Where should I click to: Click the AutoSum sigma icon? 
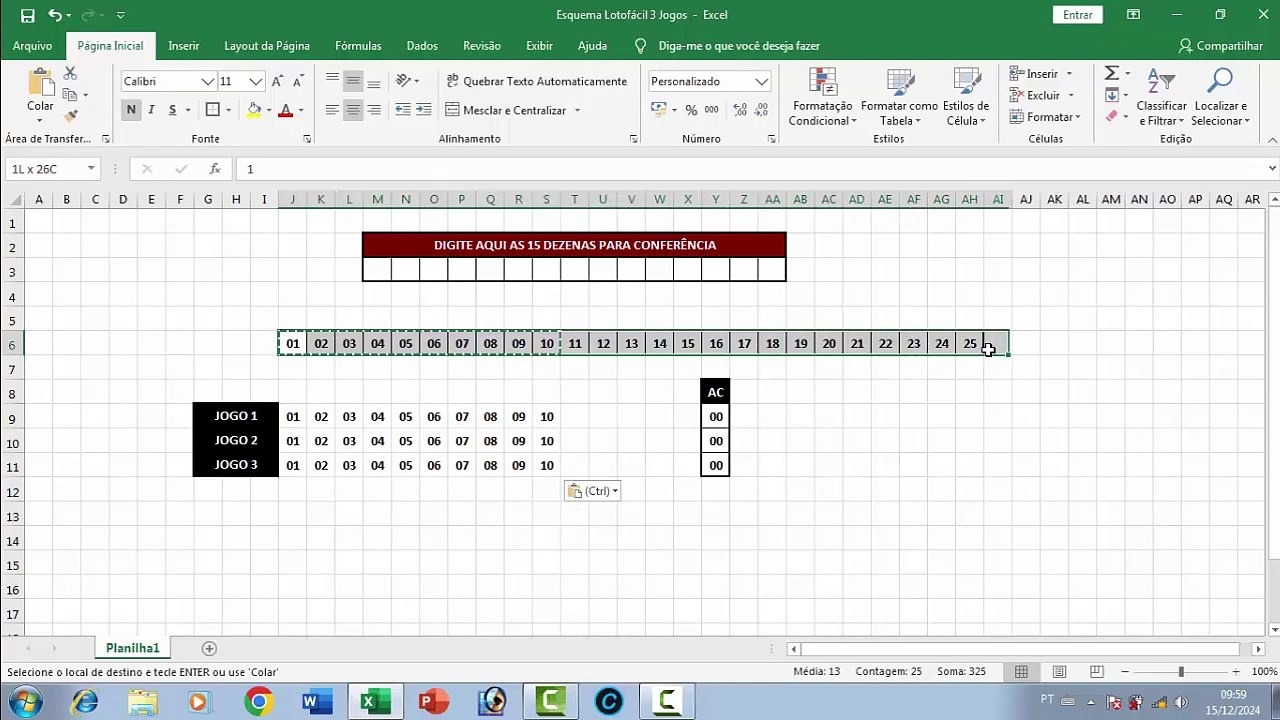(1111, 74)
